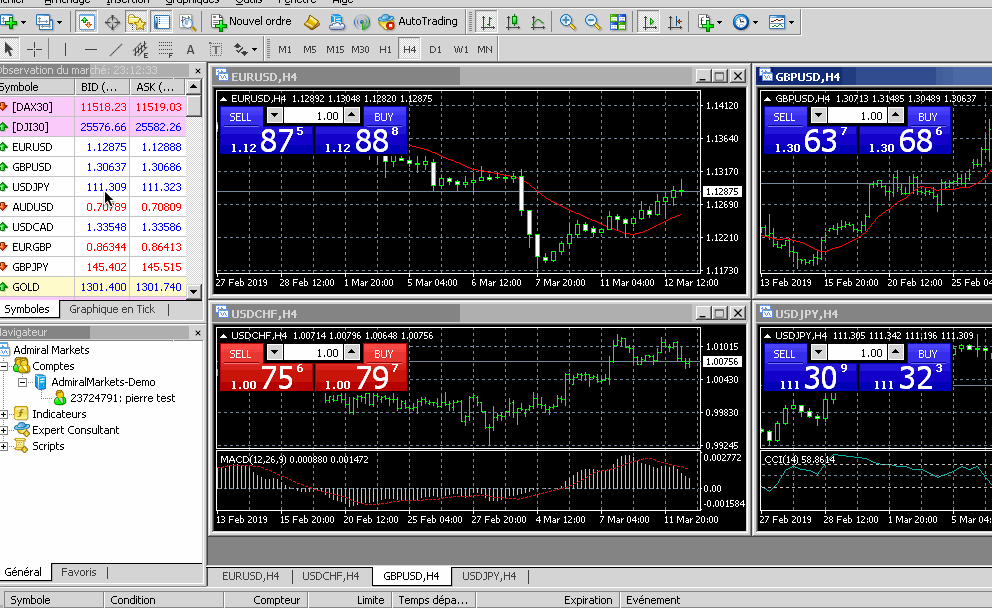Tile chart windows with the grid icon
This screenshot has width=992, height=608.
coord(618,22)
